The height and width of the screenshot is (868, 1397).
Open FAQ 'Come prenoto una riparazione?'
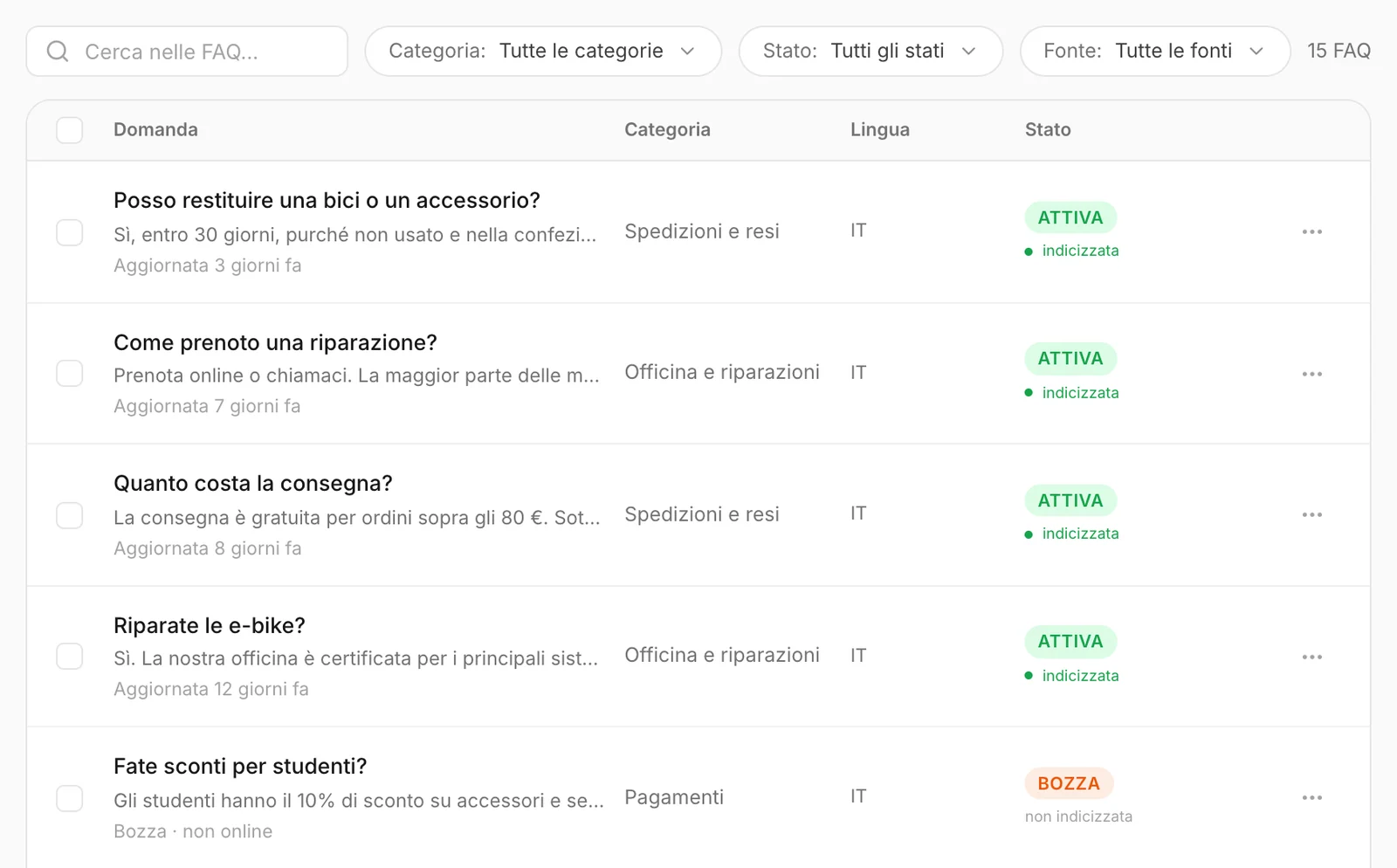tap(275, 342)
